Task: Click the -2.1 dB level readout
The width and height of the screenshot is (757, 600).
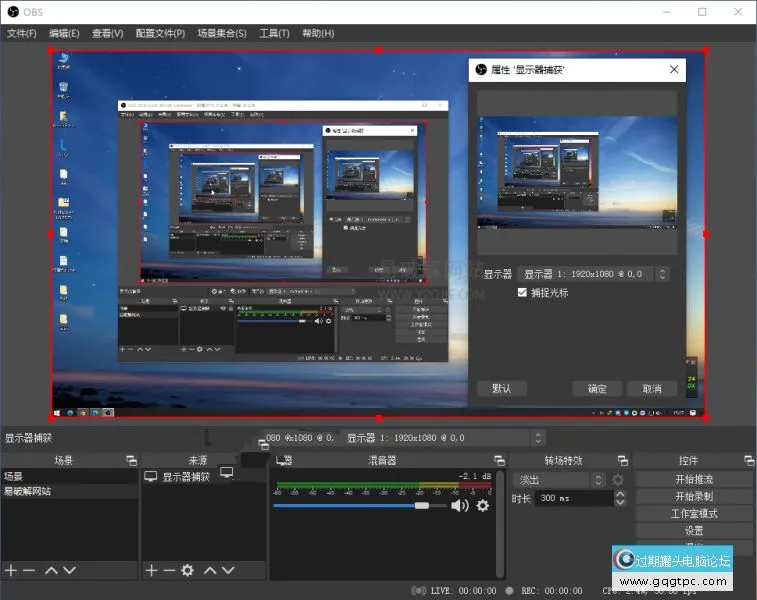Action: 475,476
